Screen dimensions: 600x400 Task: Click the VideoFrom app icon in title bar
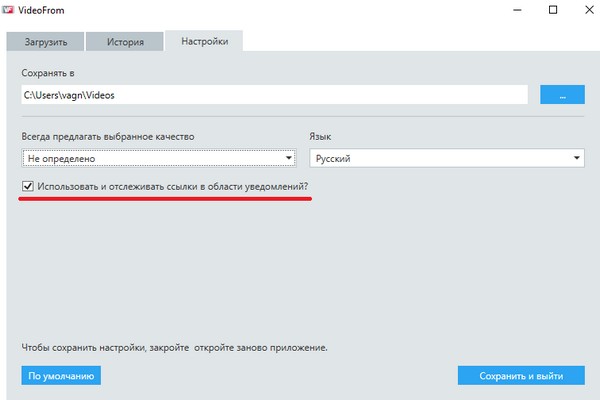tap(8, 10)
